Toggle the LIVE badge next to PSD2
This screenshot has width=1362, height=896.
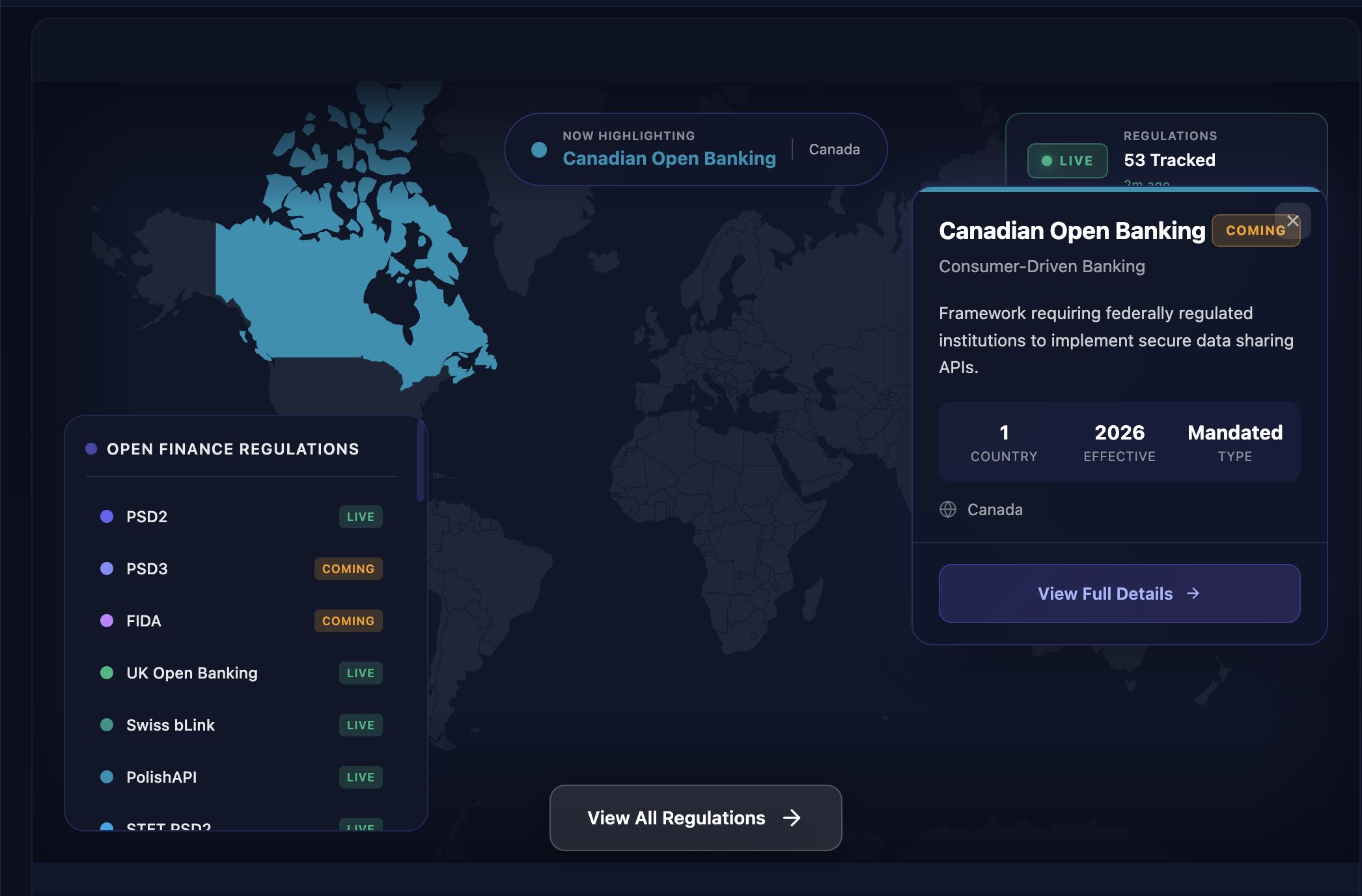pos(360,516)
